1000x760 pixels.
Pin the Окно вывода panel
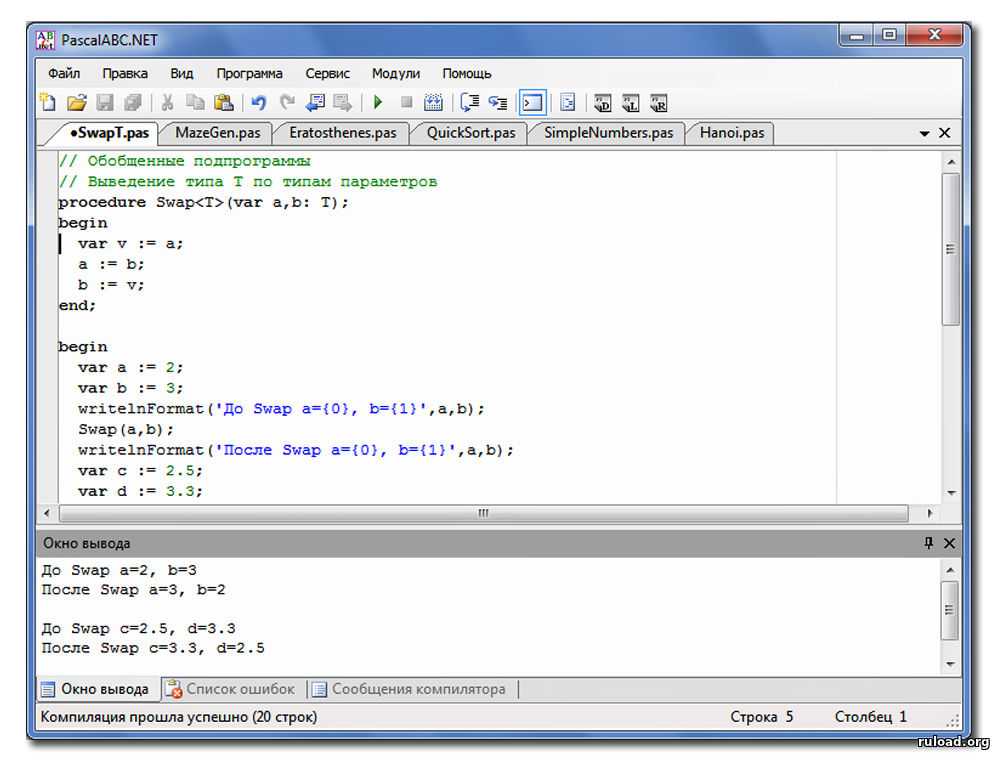pyautogui.click(x=928, y=543)
